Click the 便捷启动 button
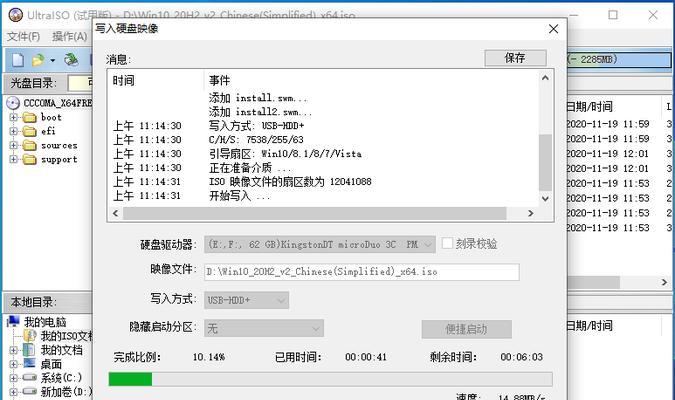 466,329
